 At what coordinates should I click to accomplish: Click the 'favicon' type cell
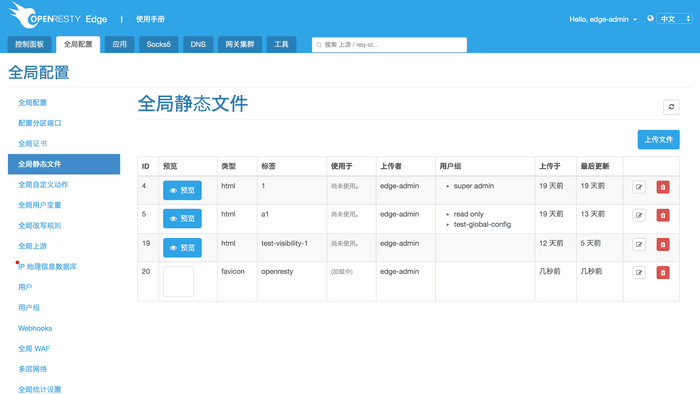[233, 272]
